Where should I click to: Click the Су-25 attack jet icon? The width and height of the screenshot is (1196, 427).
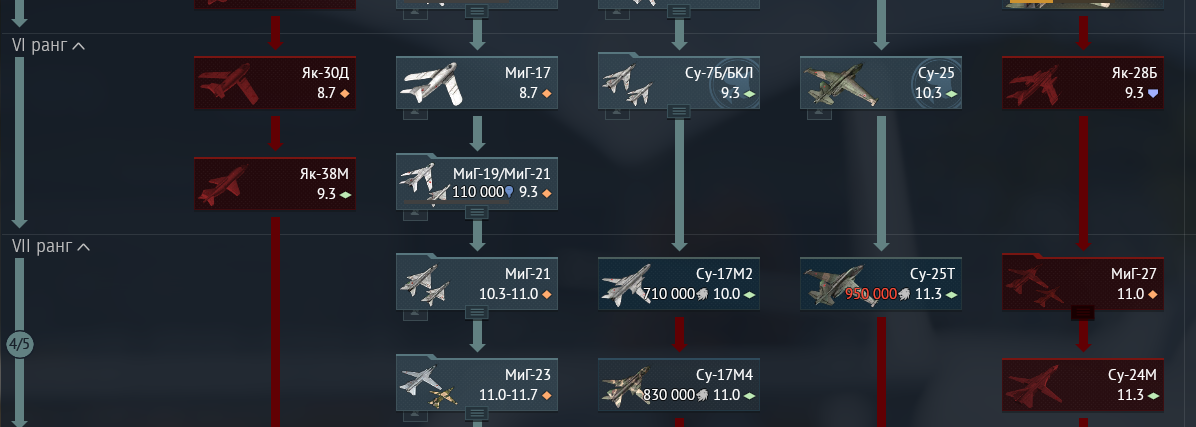click(838, 83)
